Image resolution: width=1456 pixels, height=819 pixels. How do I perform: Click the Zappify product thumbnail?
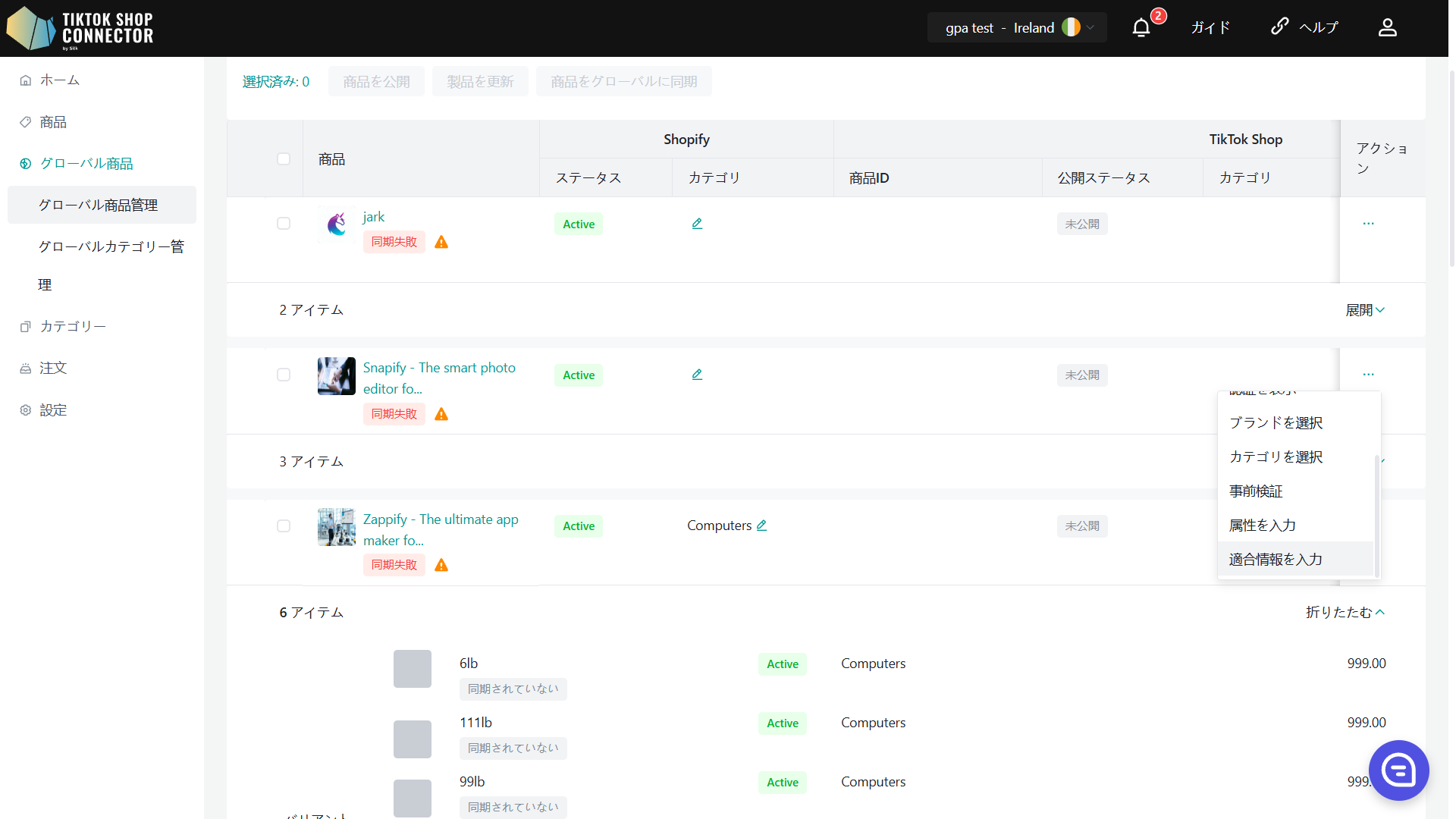click(337, 527)
